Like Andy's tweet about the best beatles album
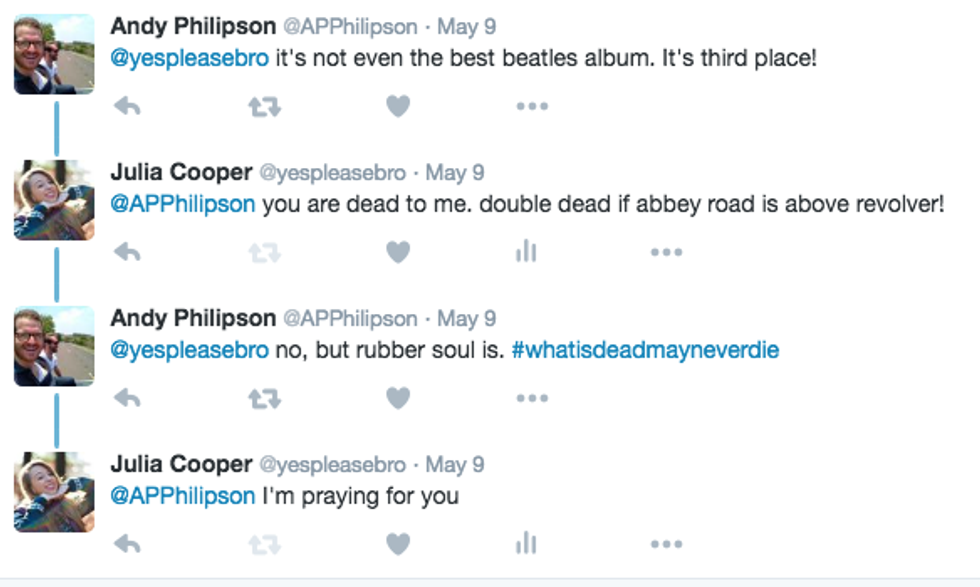 [x=398, y=106]
